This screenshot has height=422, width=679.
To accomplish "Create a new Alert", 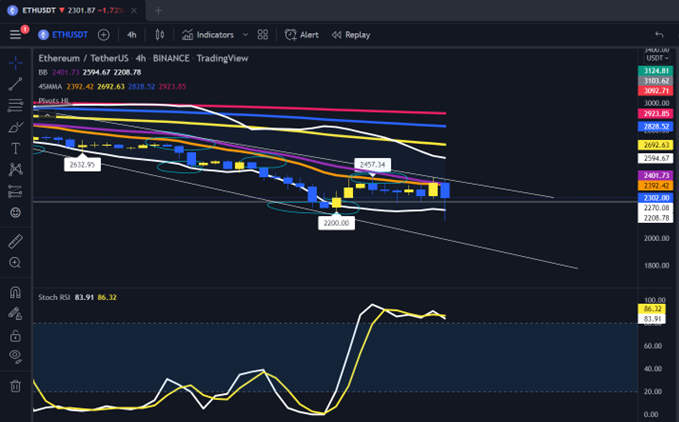I will 301,35.
